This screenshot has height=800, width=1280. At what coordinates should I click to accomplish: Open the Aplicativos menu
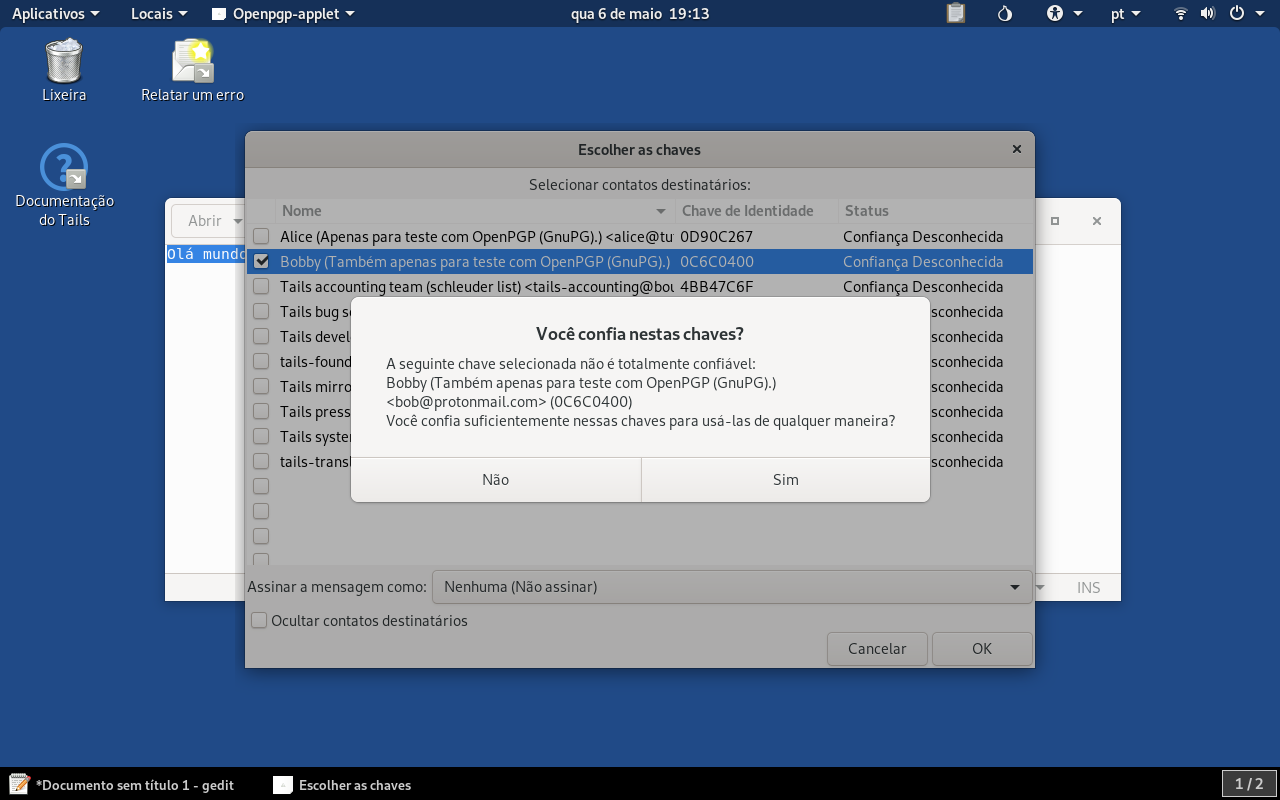click(56, 14)
